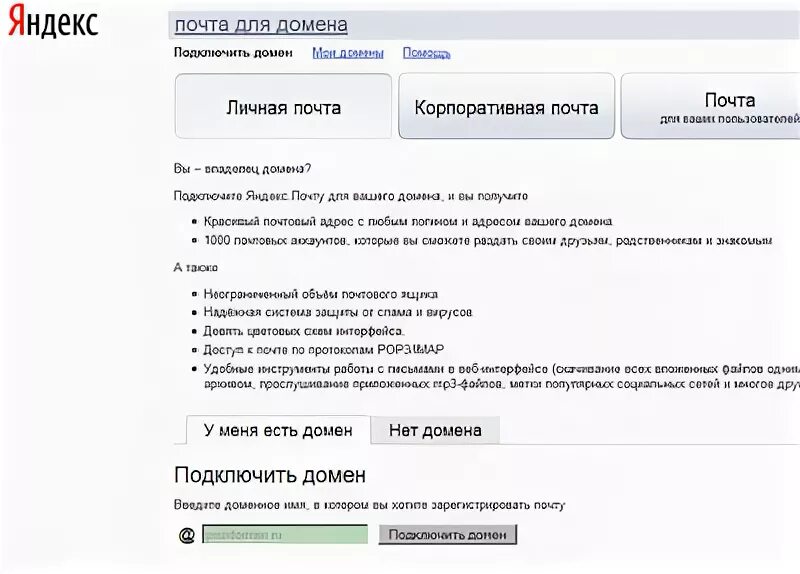Click the 'Десять цветовых схем интерфейса' bullet
The image size is (800, 574).
coord(304,331)
